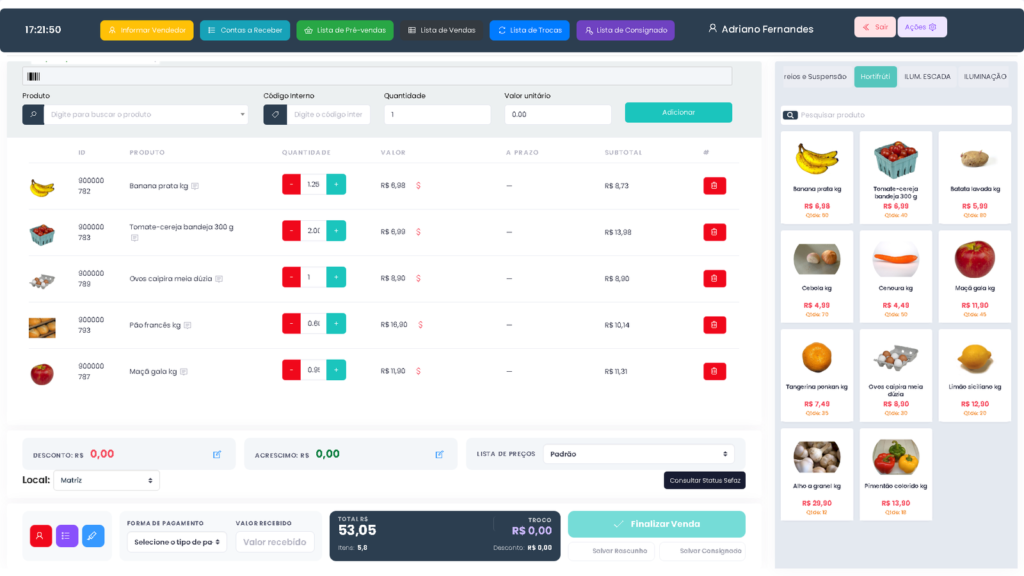Remove the Maçã gala kg item

(714, 371)
